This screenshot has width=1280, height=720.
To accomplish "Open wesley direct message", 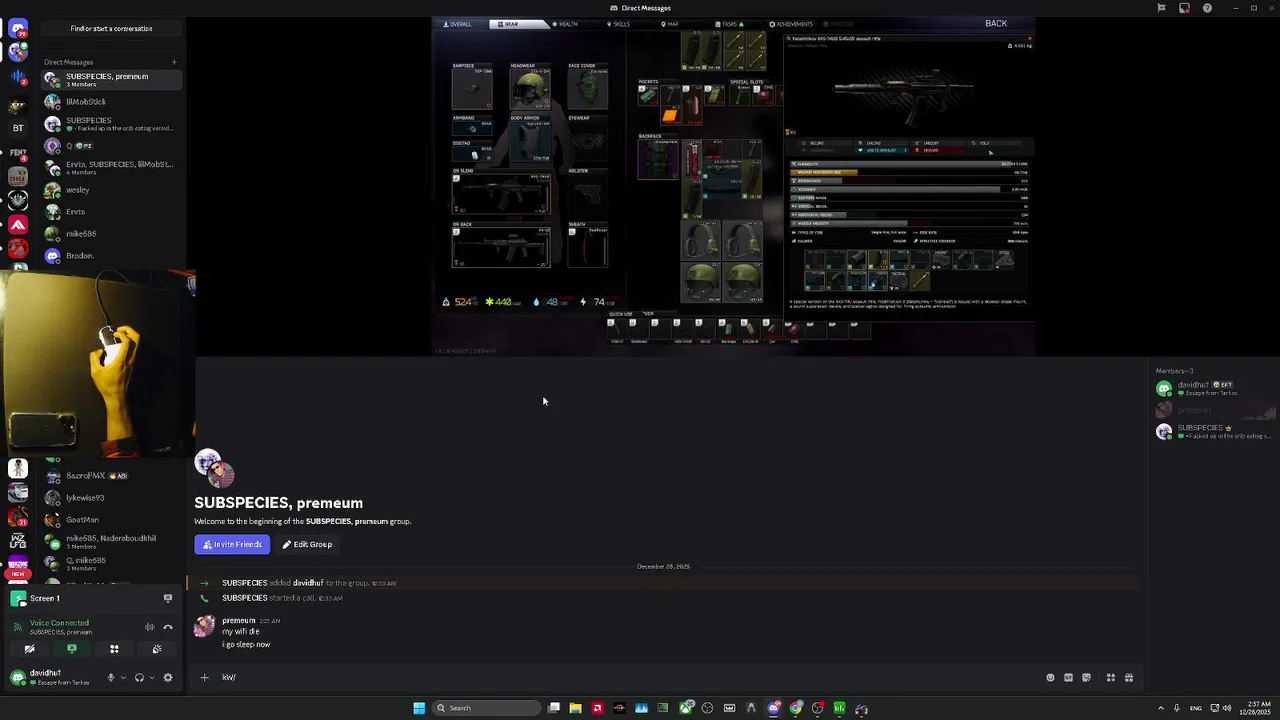I will tap(112, 190).
